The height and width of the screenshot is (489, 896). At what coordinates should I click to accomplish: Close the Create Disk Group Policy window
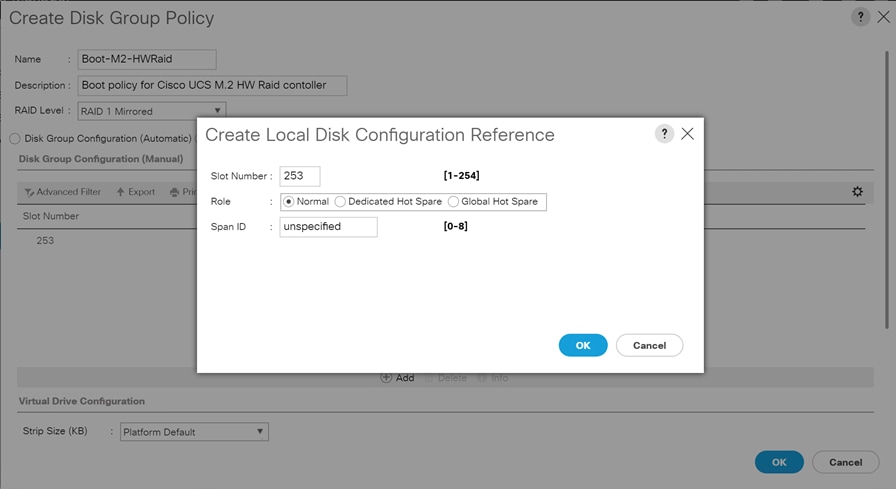click(x=883, y=17)
